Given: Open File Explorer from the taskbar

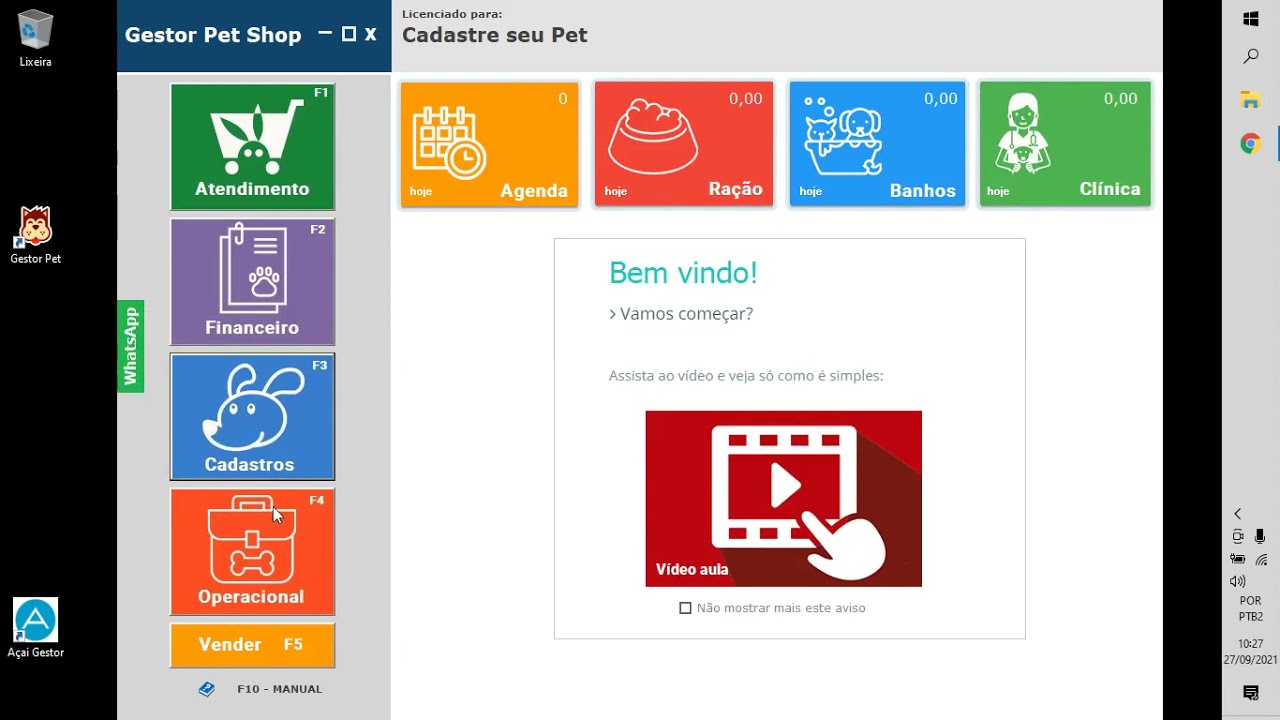Looking at the screenshot, I should pyautogui.click(x=1250, y=100).
